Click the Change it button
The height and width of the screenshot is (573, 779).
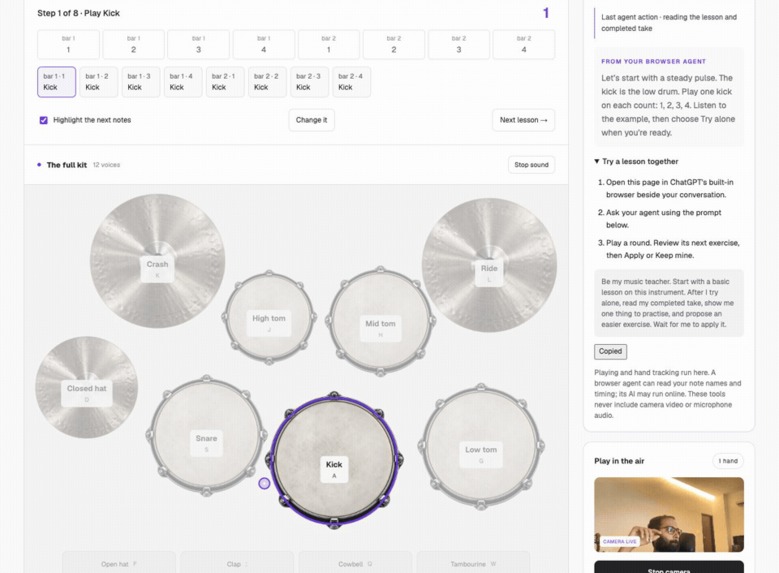[312, 120]
